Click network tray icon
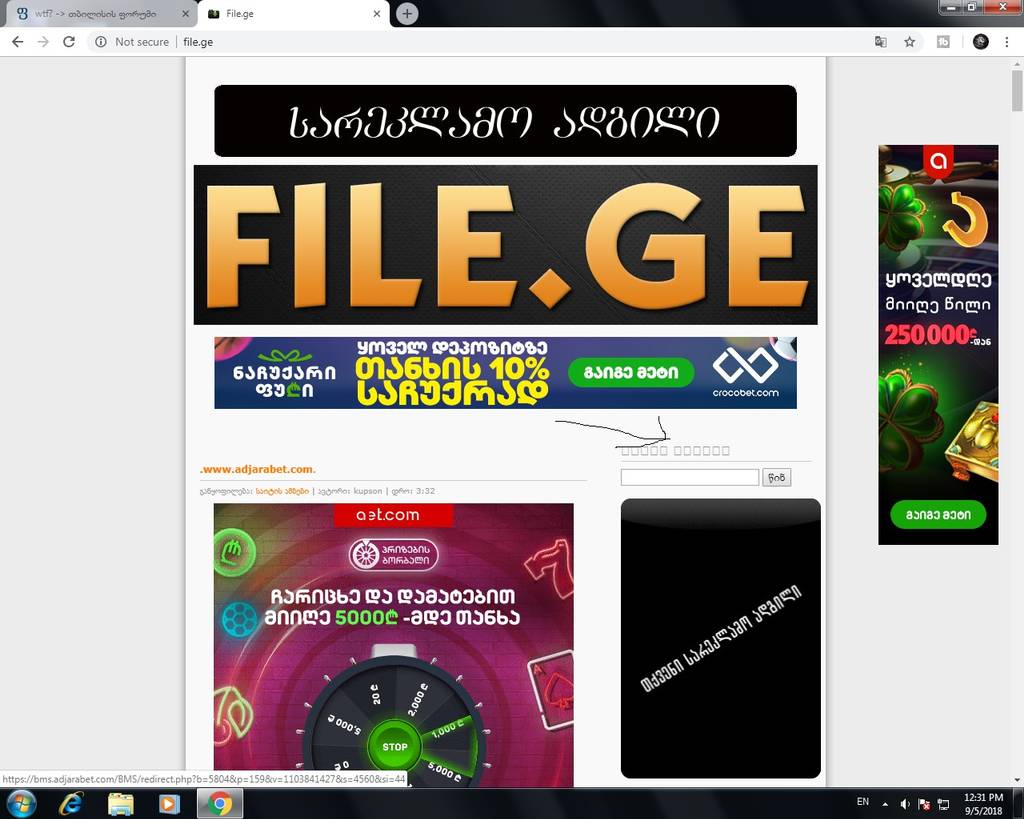The width and height of the screenshot is (1024, 819). point(944,804)
